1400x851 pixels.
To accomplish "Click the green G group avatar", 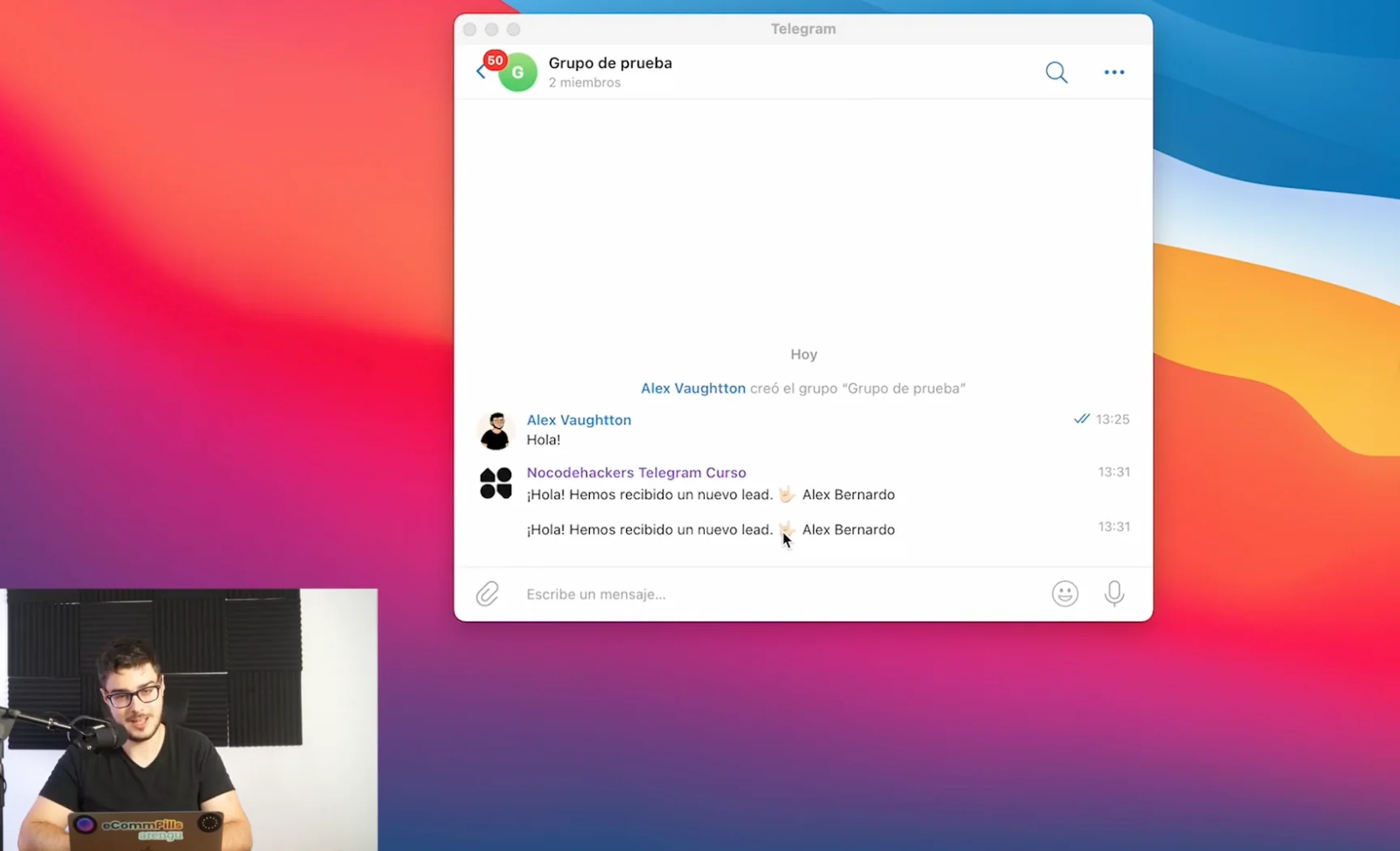I will click(519, 73).
